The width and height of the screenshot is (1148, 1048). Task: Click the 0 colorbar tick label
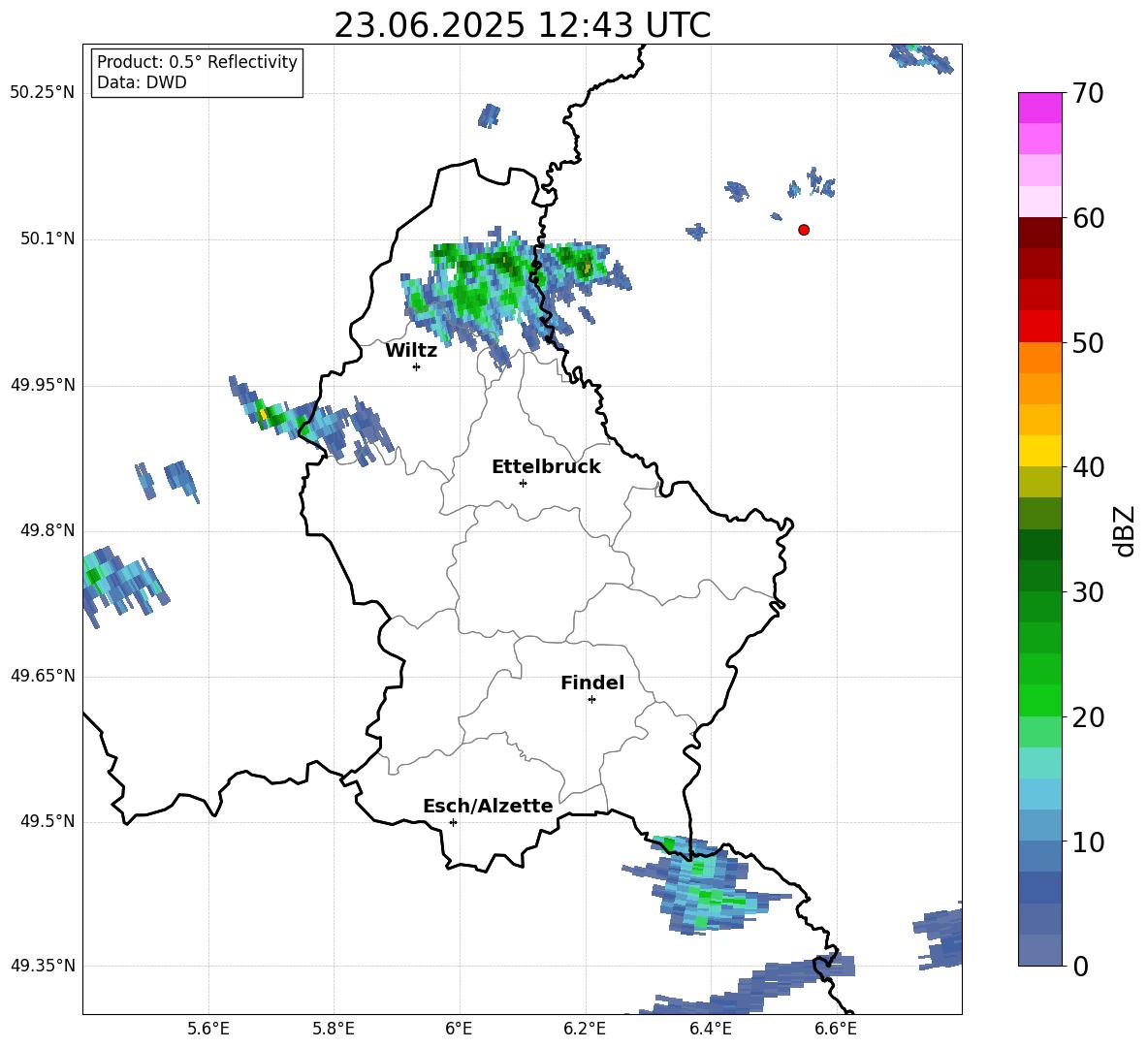(x=1080, y=966)
